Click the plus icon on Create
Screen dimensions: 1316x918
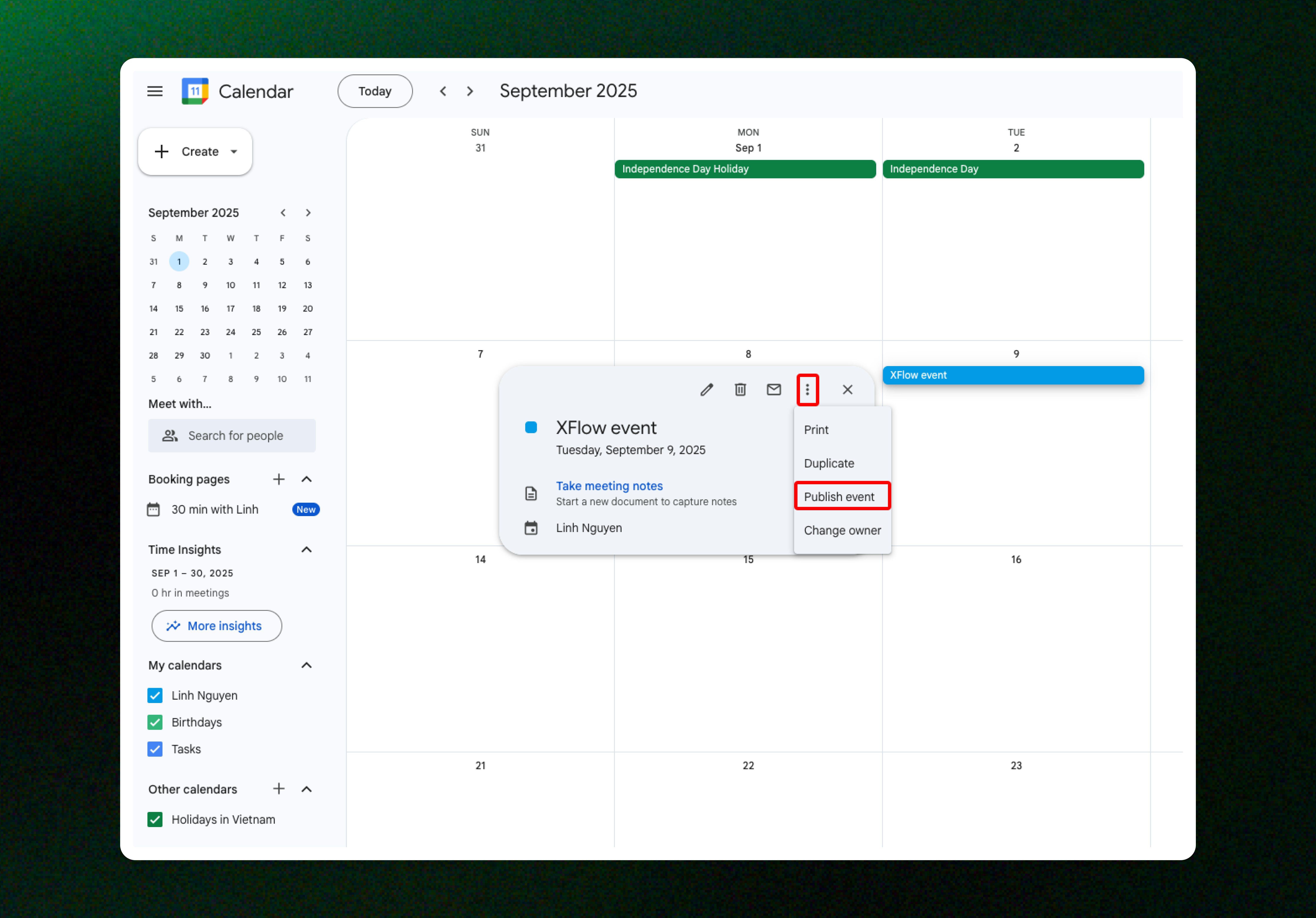162,151
